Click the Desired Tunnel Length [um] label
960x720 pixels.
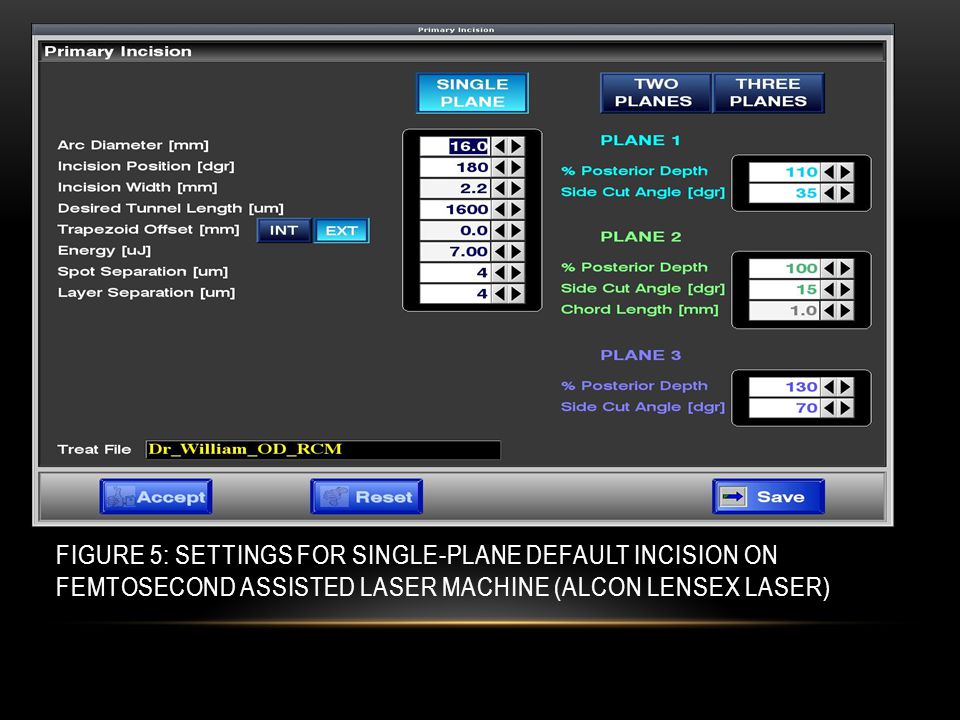click(x=171, y=209)
